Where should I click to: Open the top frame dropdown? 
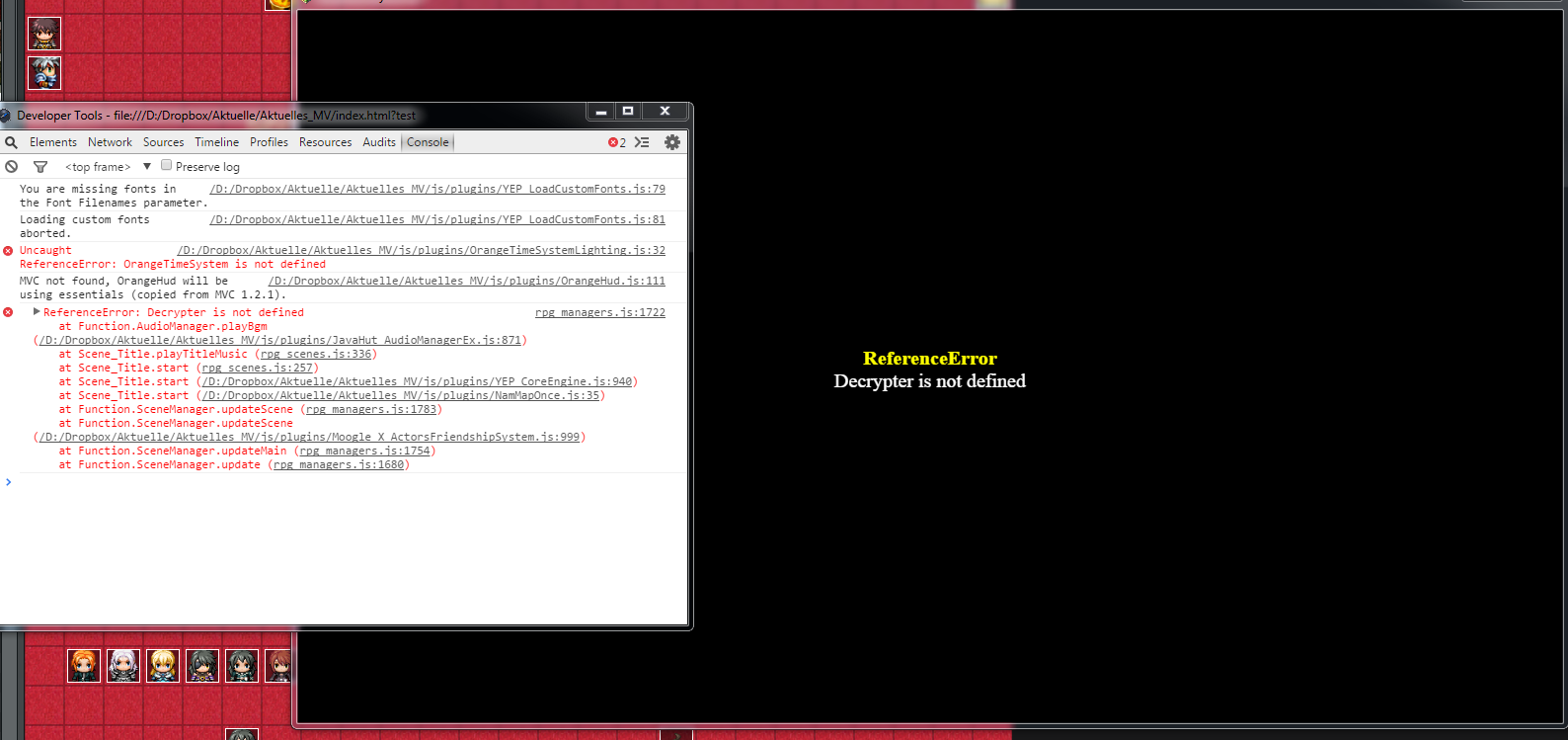click(x=108, y=167)
